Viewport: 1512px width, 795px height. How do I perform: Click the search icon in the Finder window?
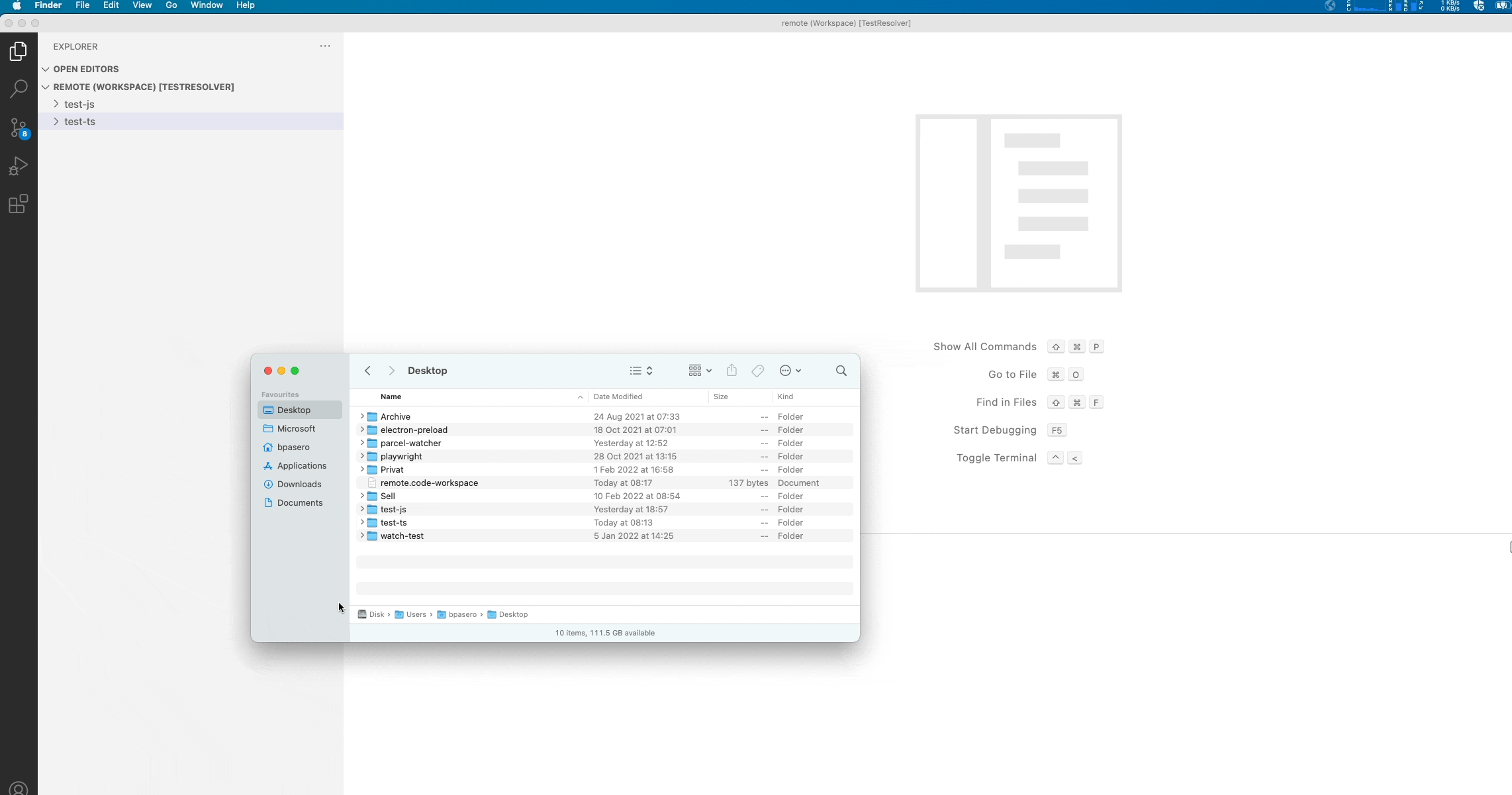point(841,371)
